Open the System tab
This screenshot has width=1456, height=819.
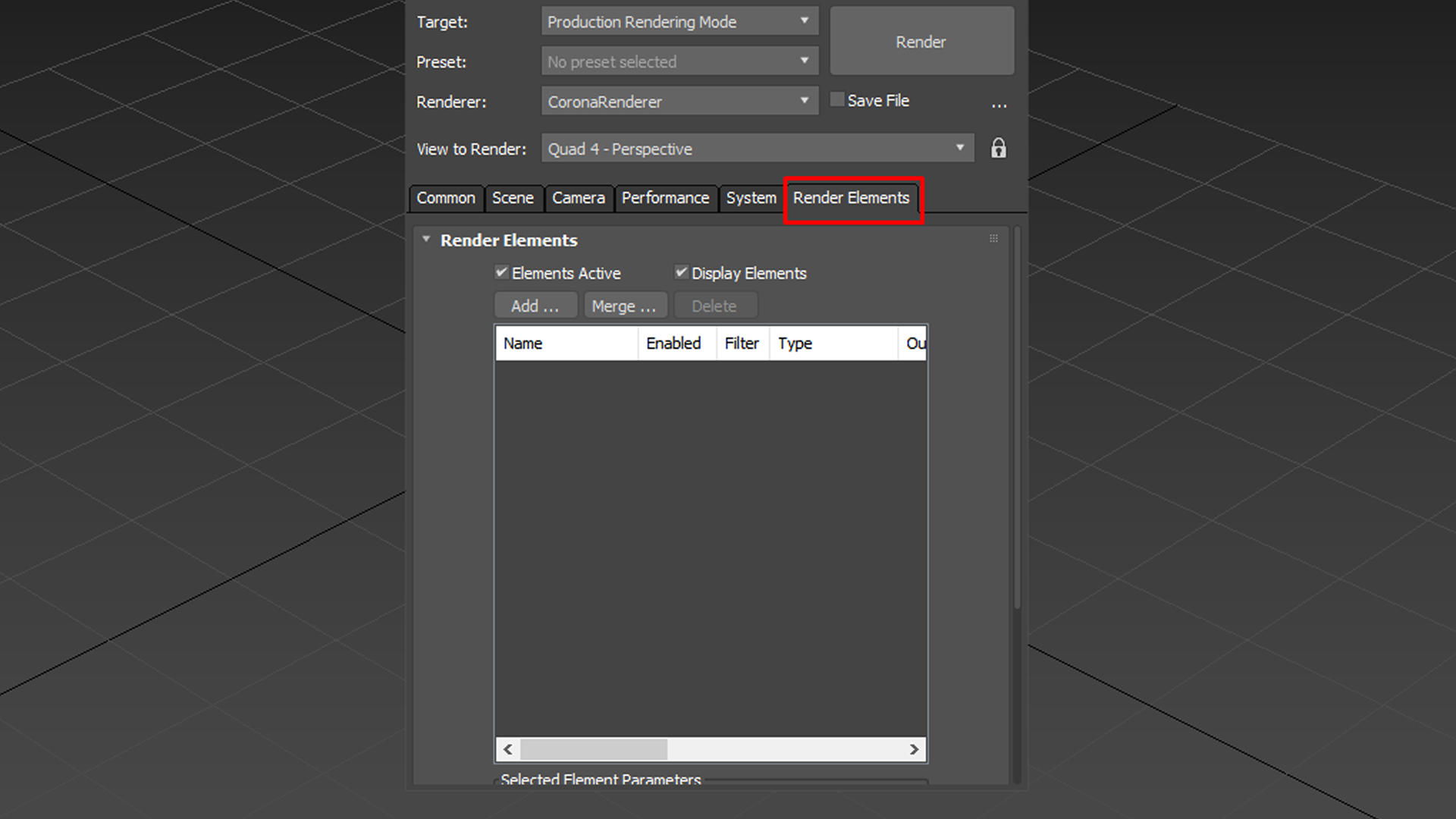pos(751,198)
